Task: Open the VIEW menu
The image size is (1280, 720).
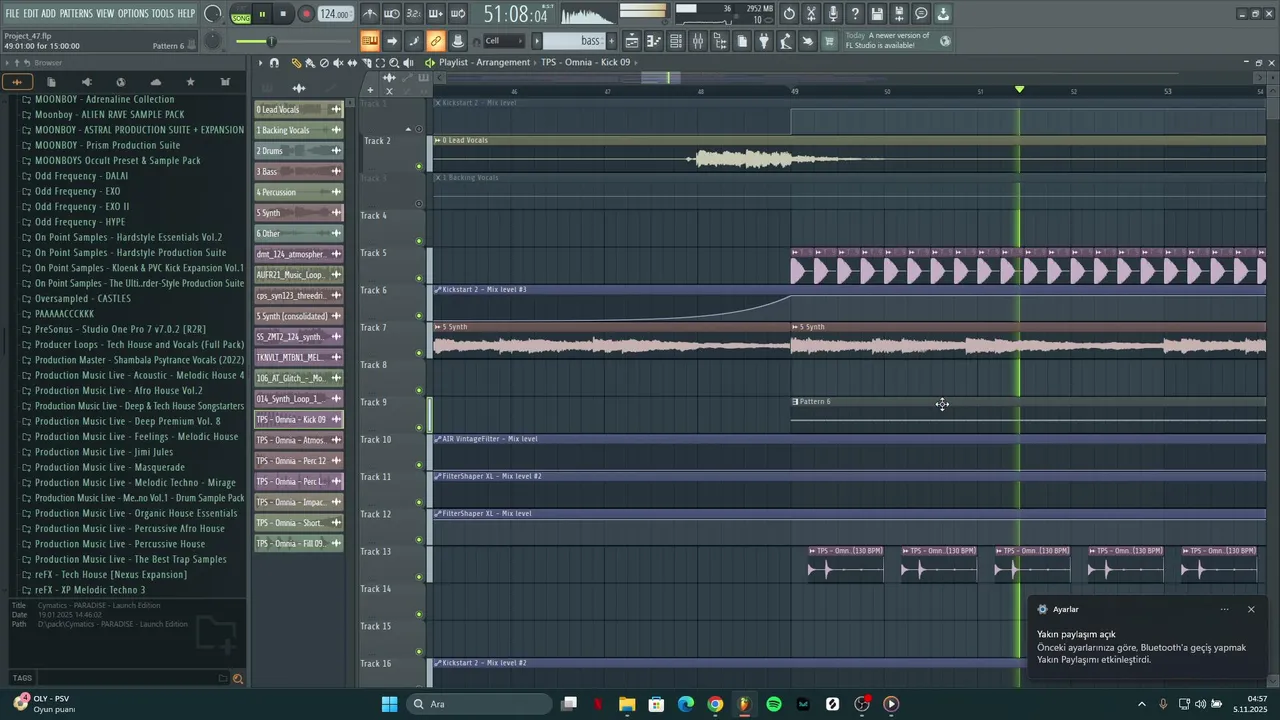Action: pyautogui.click(x=105, y=14)
